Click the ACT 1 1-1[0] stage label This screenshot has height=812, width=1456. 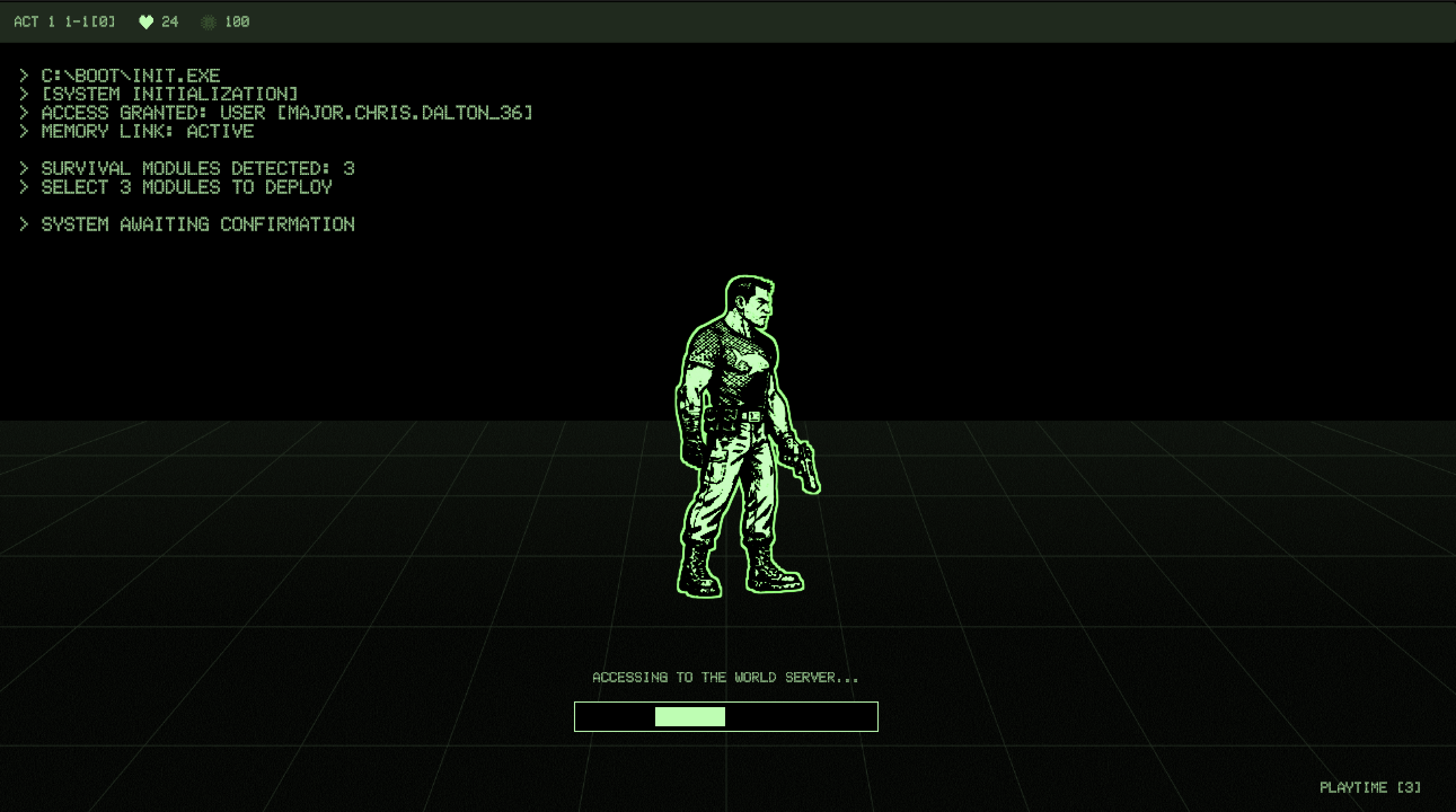coord(64,22)
